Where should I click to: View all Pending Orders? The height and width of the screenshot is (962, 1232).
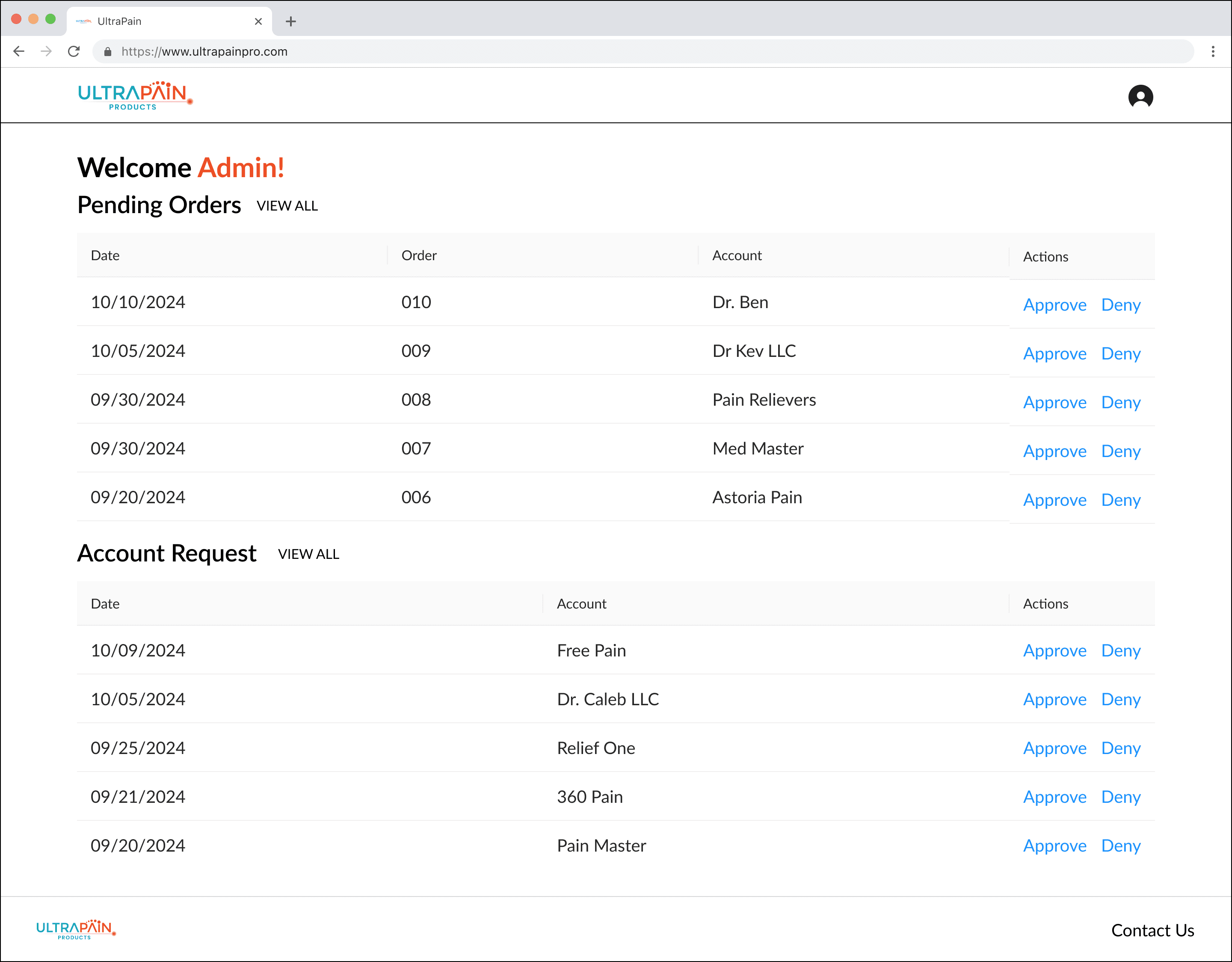click(287, 206)
